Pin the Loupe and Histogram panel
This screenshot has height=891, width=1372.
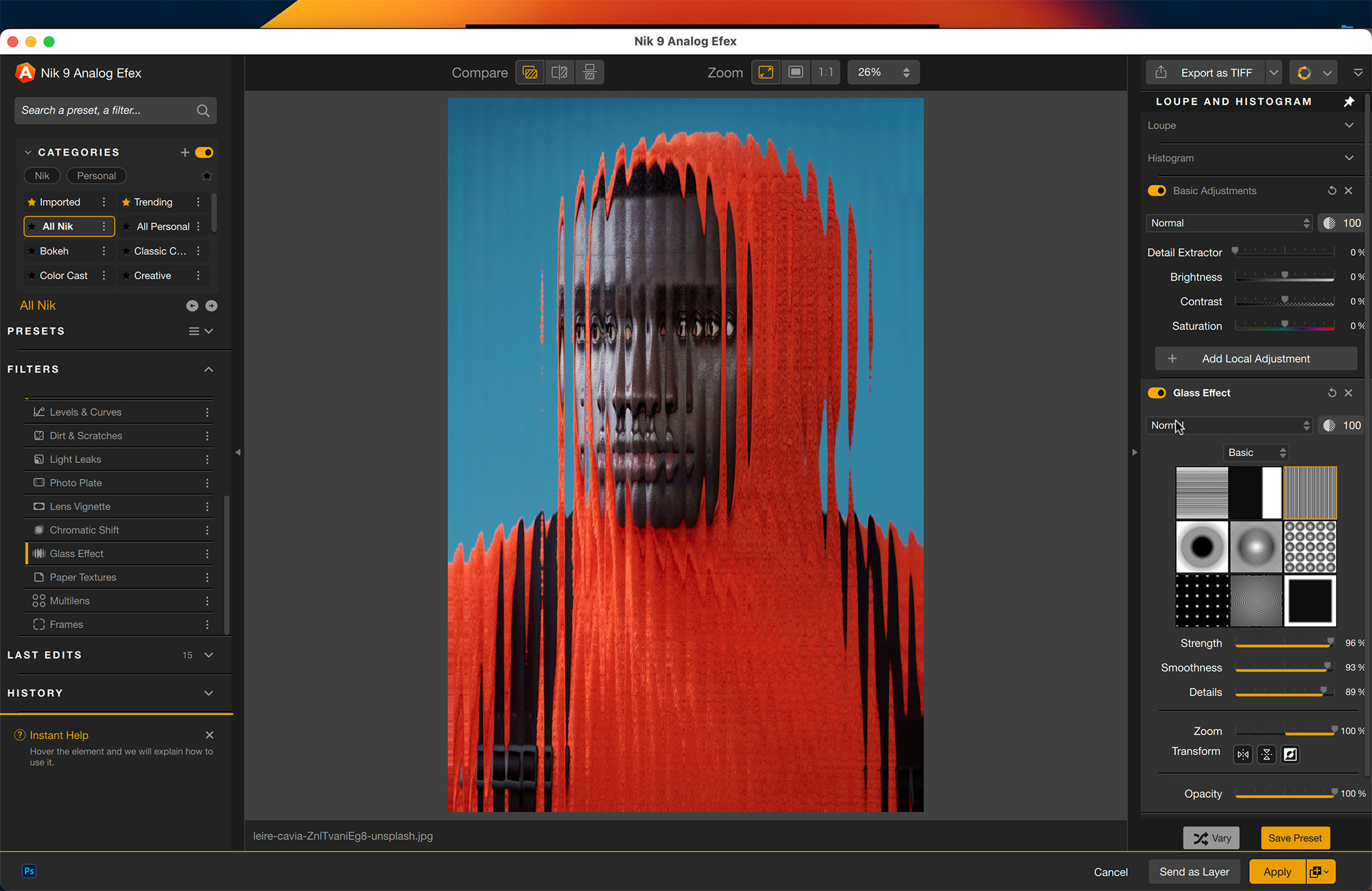pos(1348,102)
